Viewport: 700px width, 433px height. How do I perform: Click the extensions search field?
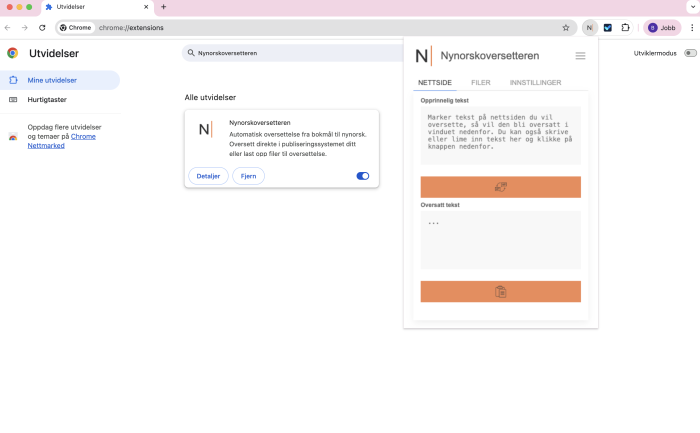click(x=290, y=52)
